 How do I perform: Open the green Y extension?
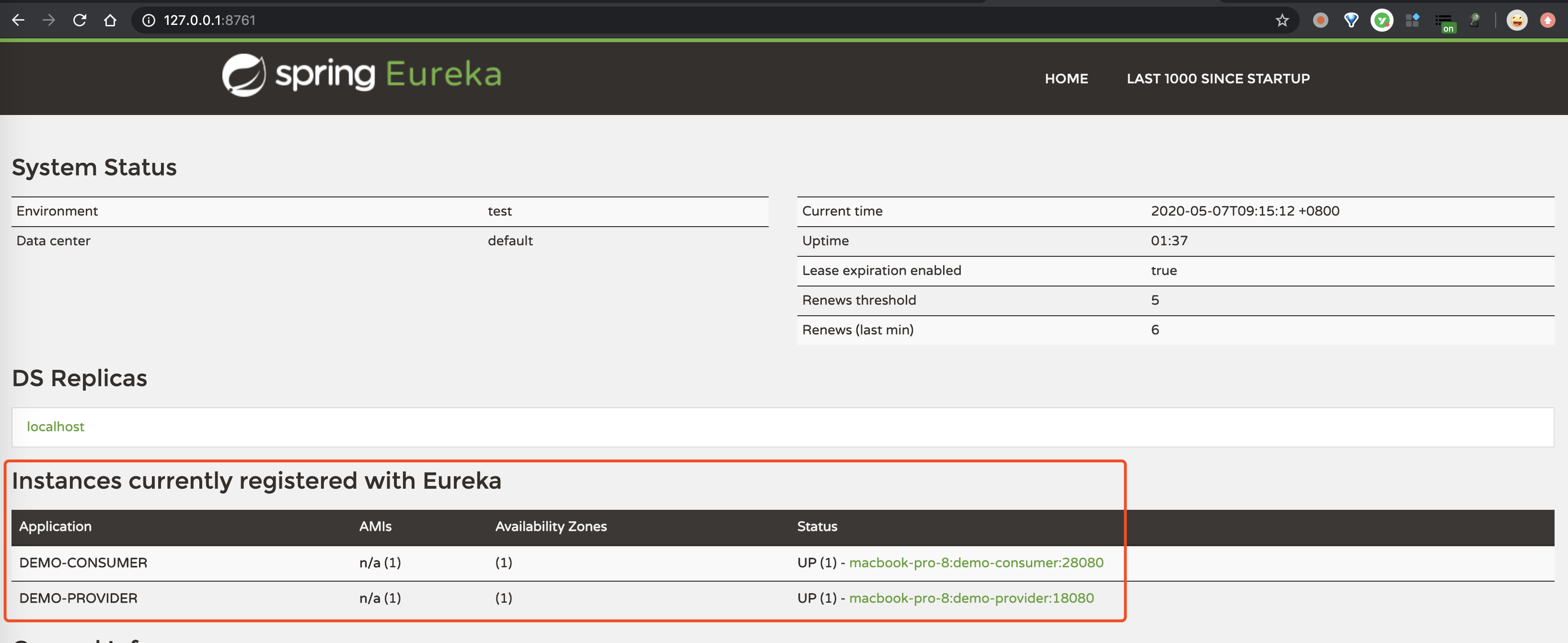coord(1382,20)
